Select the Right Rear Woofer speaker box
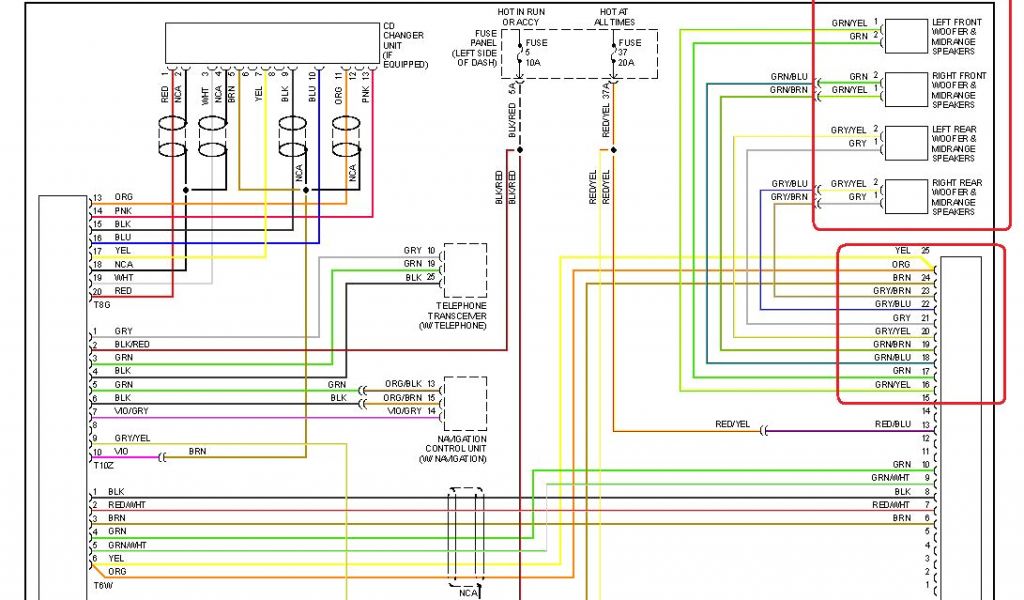Image resolution: width=1024 pixels, height=600 pixels. tap(905, 197)
